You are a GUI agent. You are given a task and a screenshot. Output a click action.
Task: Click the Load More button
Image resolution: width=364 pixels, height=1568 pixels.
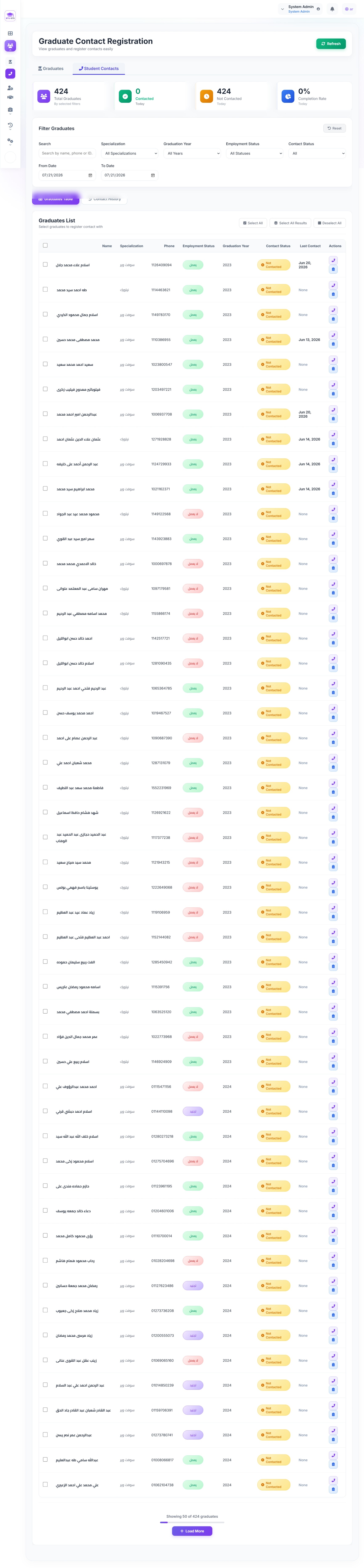192,1531
